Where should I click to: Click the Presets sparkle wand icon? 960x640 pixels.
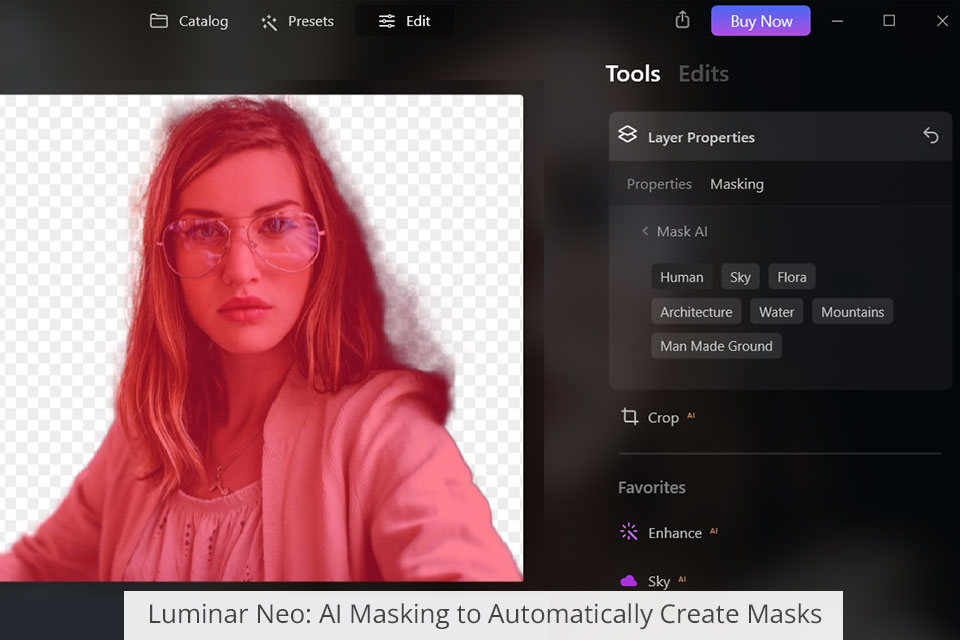click(269, 21)
